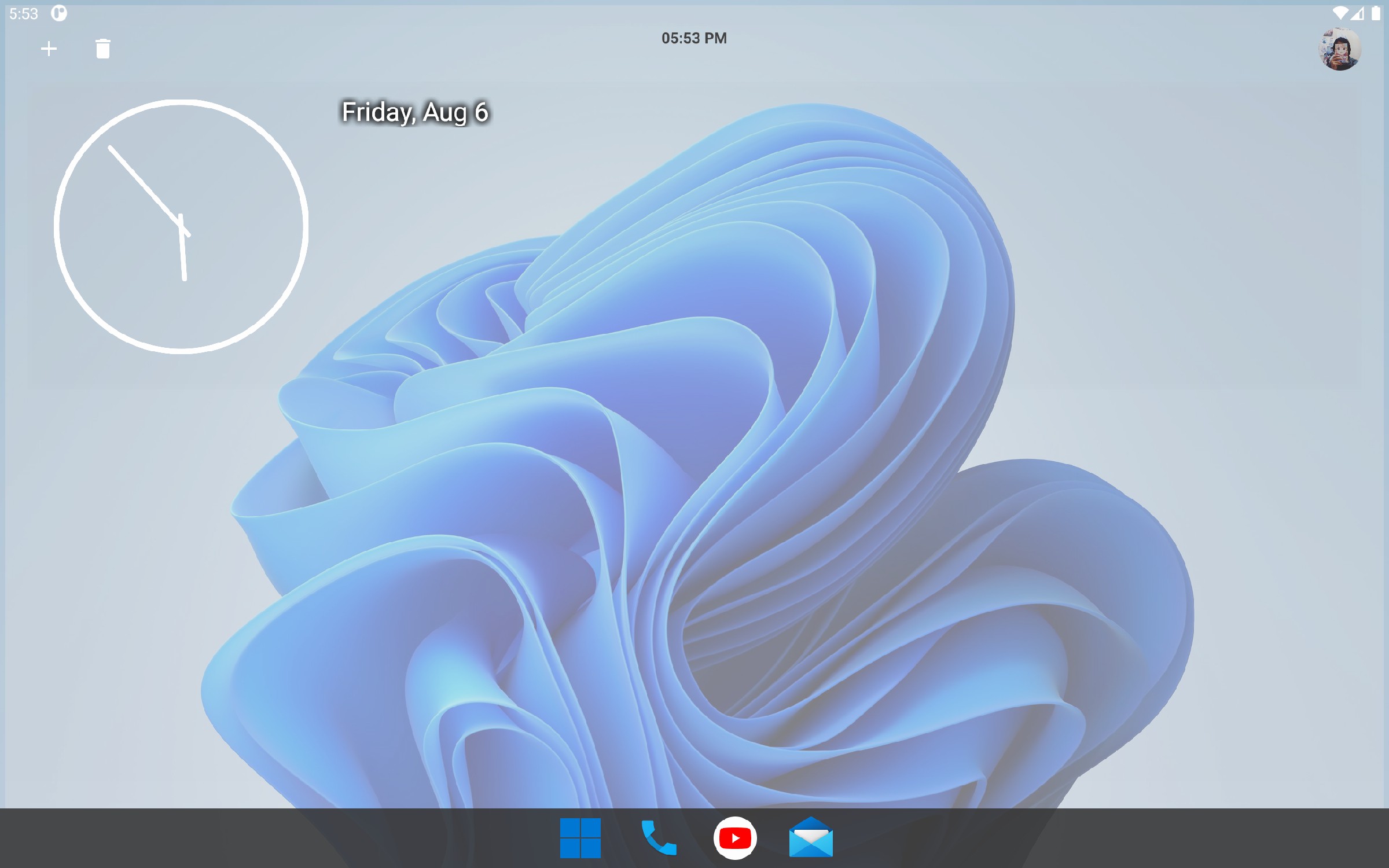Open the user profile avatar picture
Image resolution: width=1389 pixels, height=868 pixels.
[1339, 49]
